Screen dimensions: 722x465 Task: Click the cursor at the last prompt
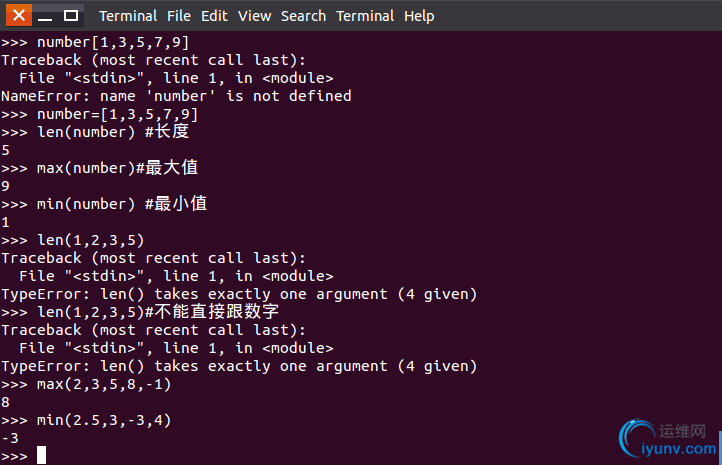(41, 455)
